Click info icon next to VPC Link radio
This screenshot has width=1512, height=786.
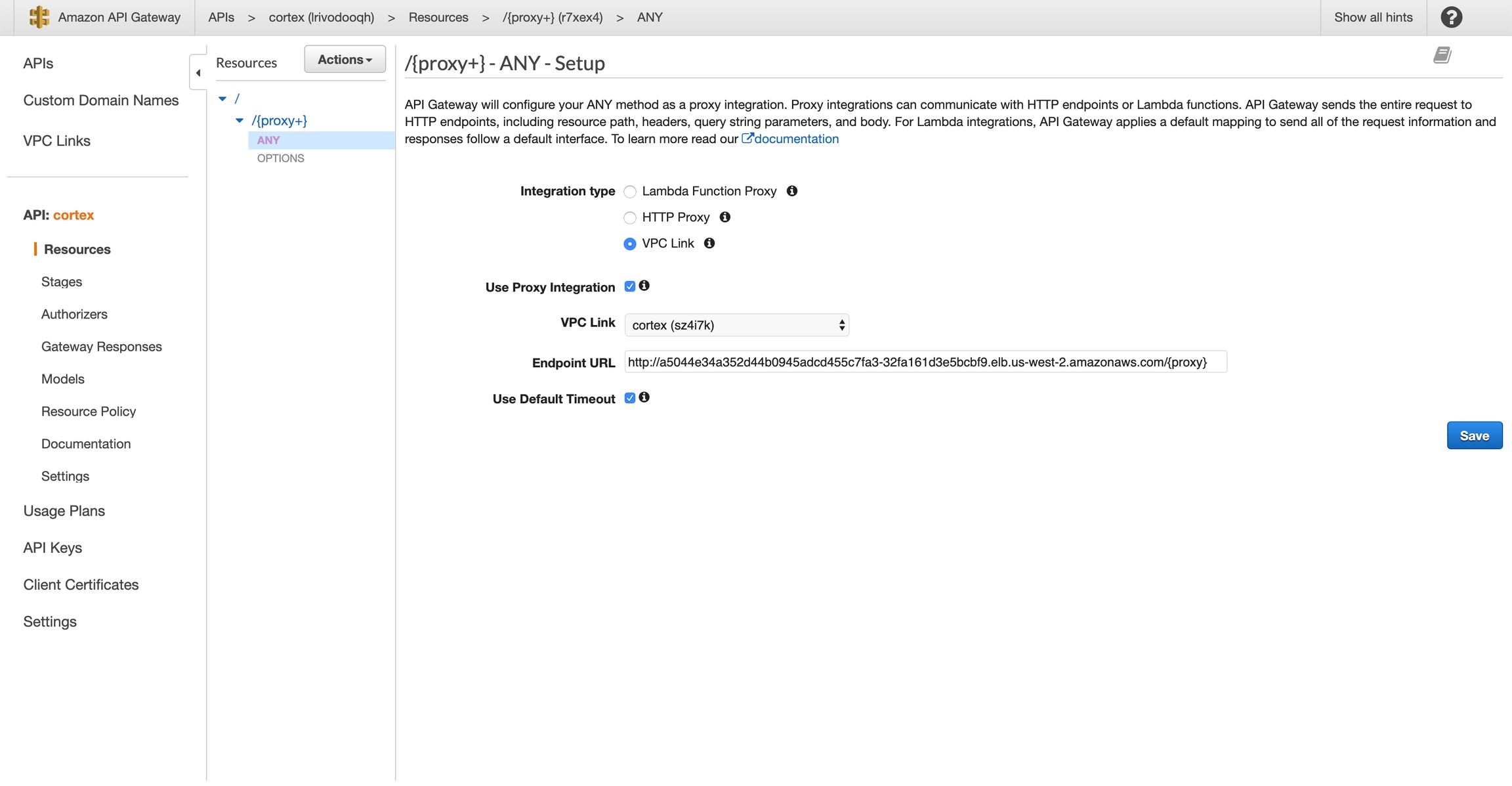709,244
